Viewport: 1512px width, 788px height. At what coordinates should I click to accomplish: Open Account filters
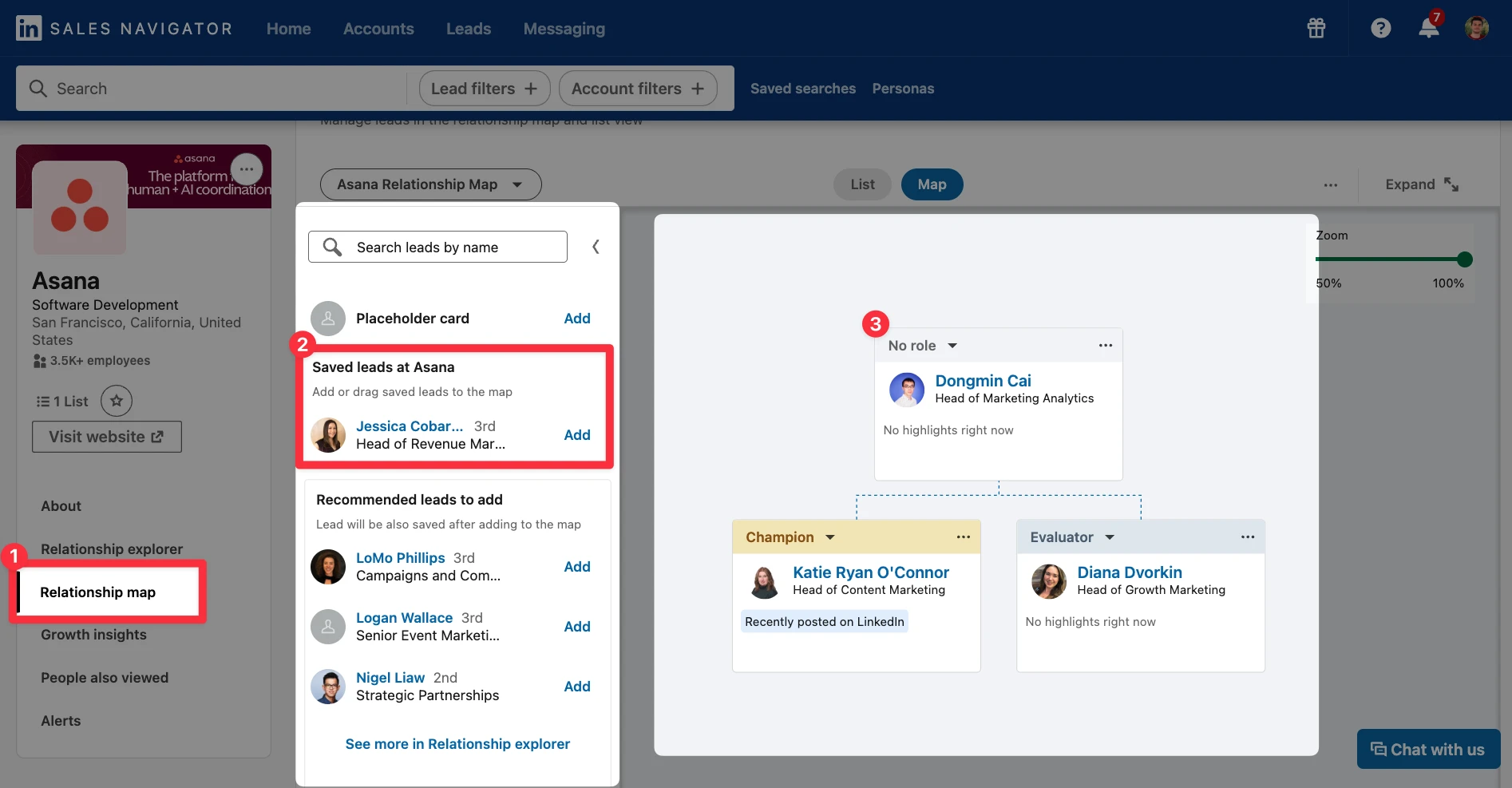[637, 89]
